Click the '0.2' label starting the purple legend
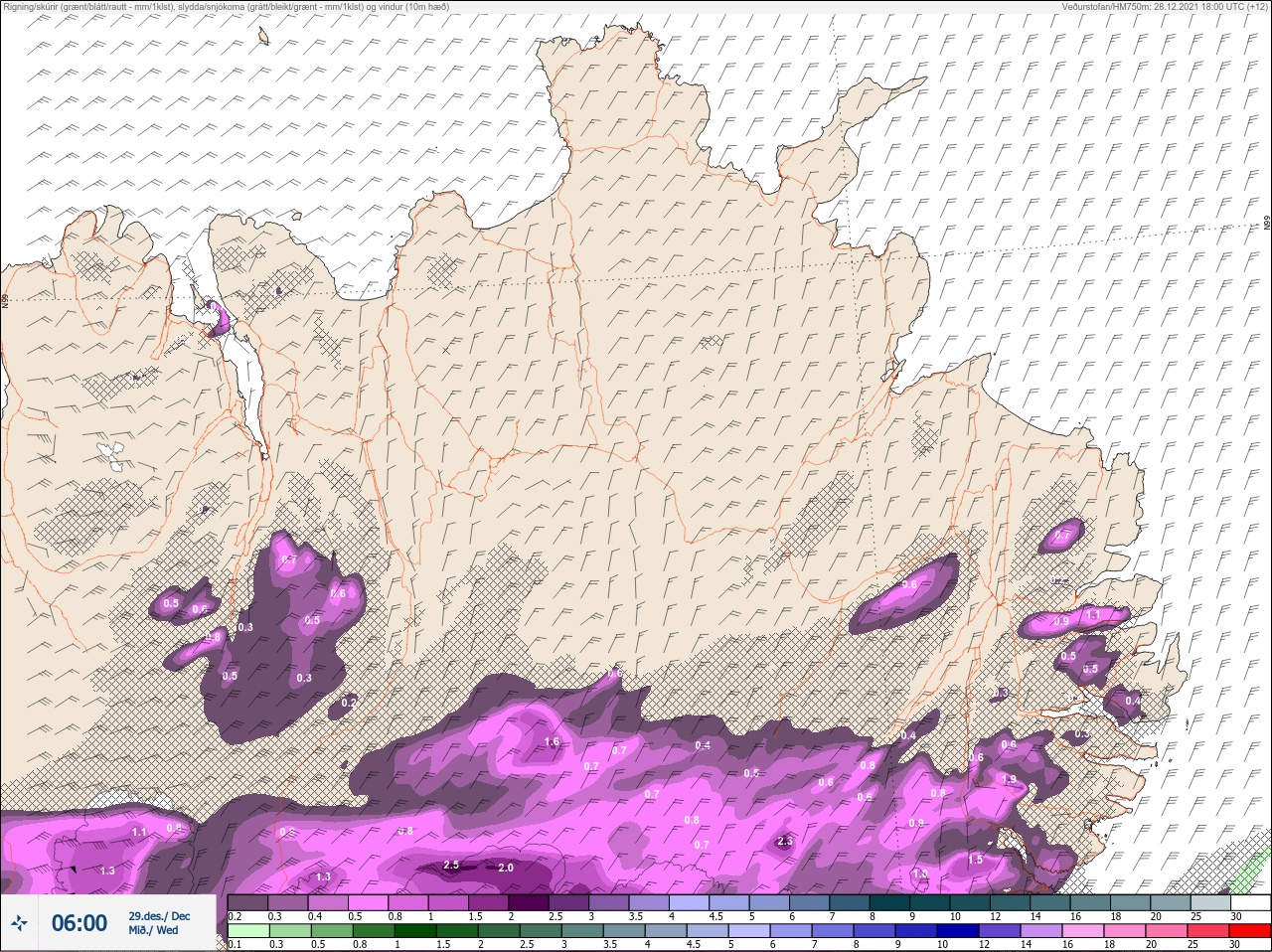Viewport: 1272px width, 952px height. point(235,916)
